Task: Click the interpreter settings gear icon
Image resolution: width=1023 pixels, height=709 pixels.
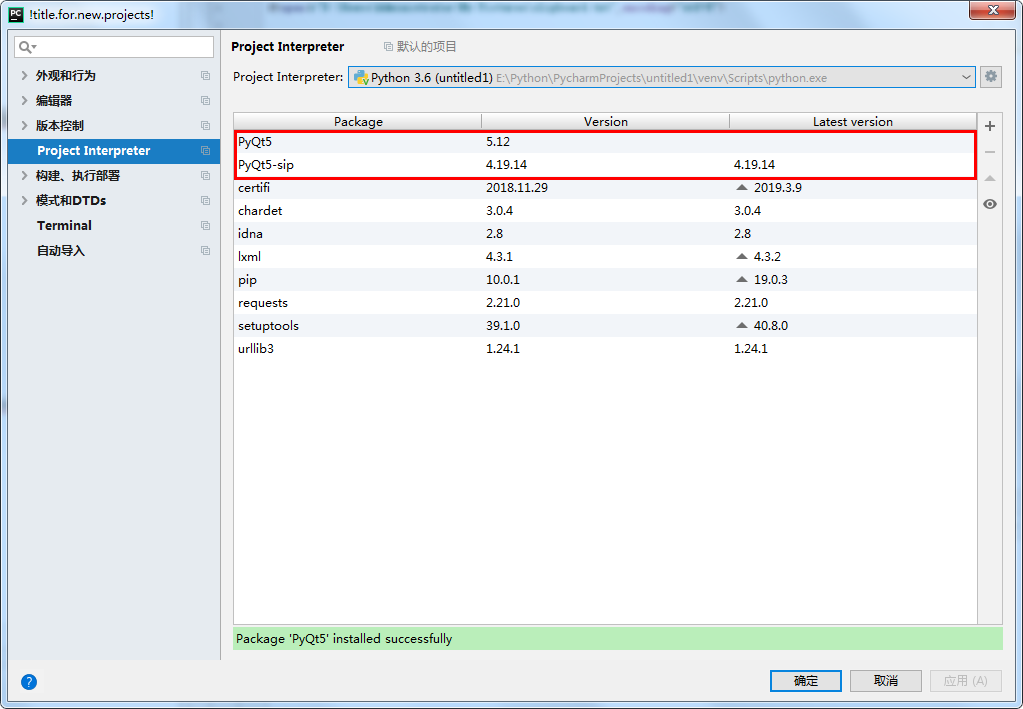Action: 990,76
